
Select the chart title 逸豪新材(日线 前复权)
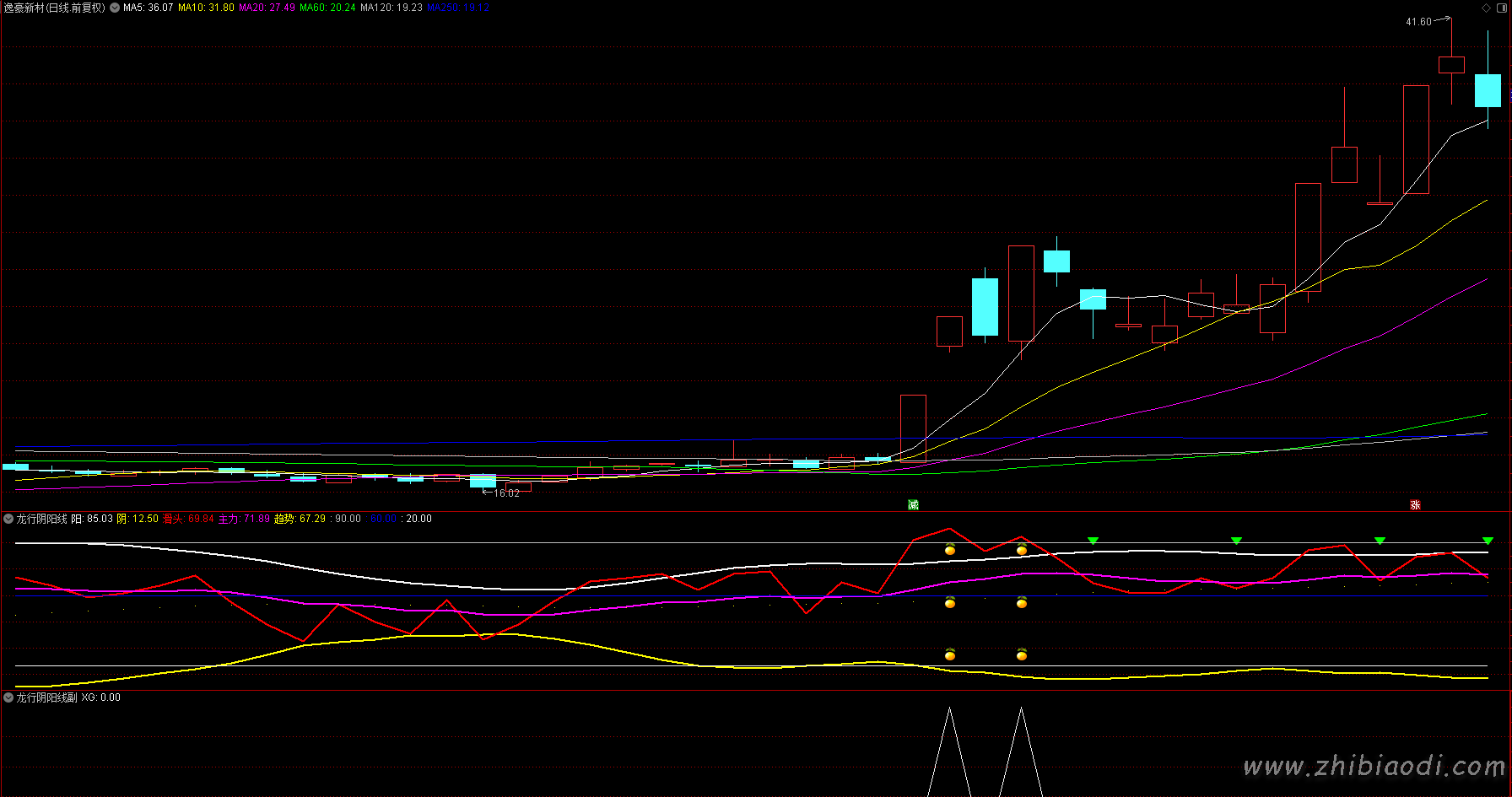(x=54, y=8)
